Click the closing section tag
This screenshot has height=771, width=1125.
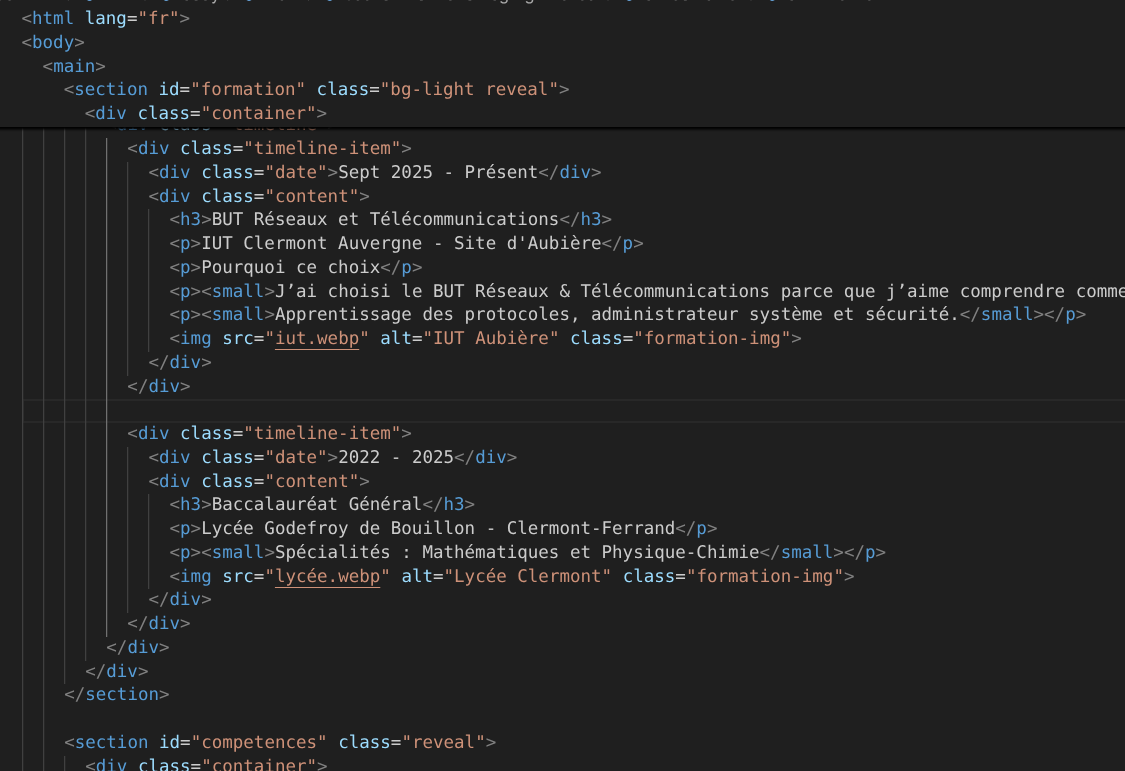(x=117, y=694)
